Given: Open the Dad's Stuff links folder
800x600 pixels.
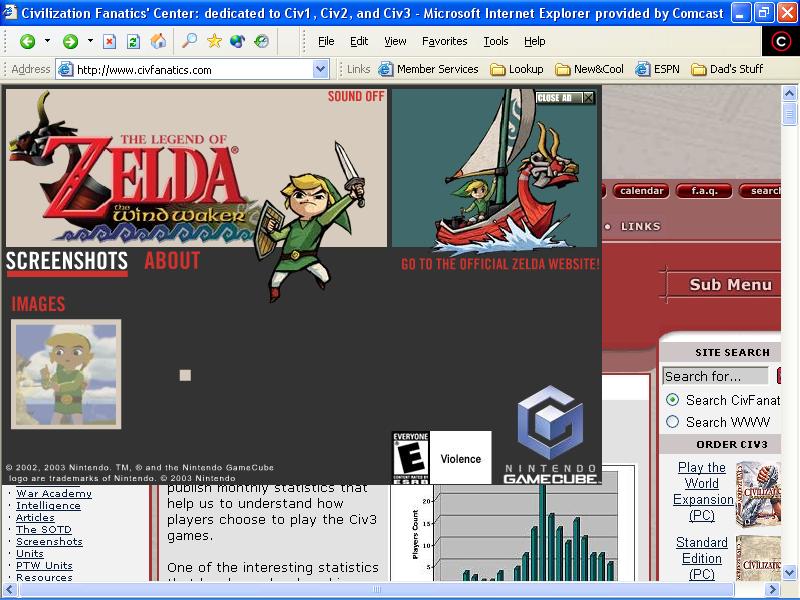Looking at the screenshot, I should [727, 69].
